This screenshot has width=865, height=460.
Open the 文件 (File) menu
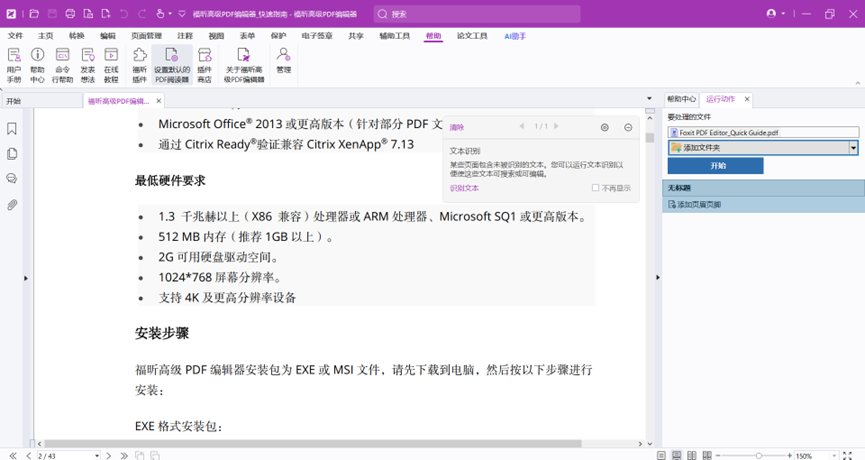(x=15, y=36)
